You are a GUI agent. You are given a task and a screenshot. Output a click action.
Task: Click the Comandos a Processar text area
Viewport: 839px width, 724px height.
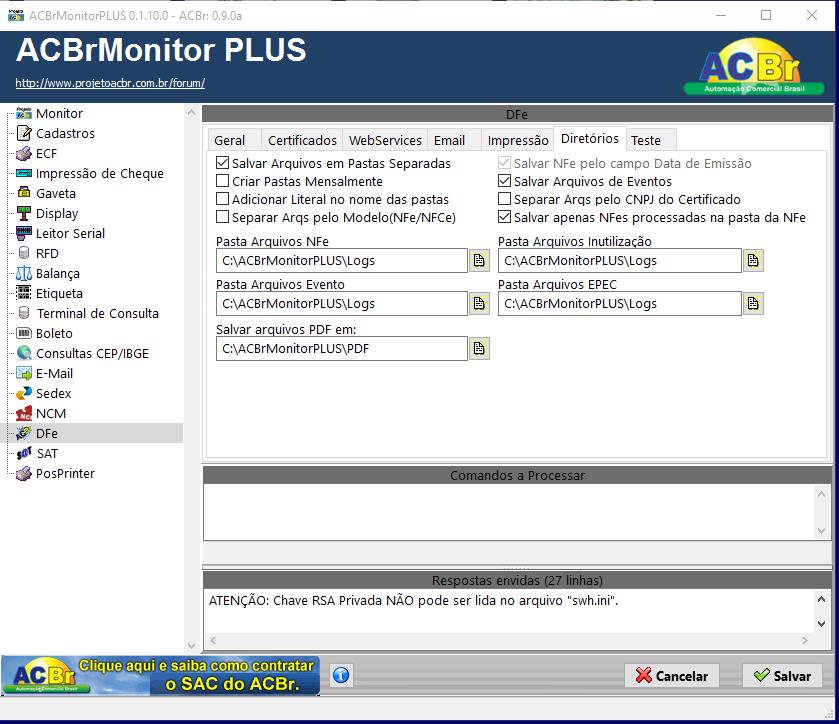[509, 512]
